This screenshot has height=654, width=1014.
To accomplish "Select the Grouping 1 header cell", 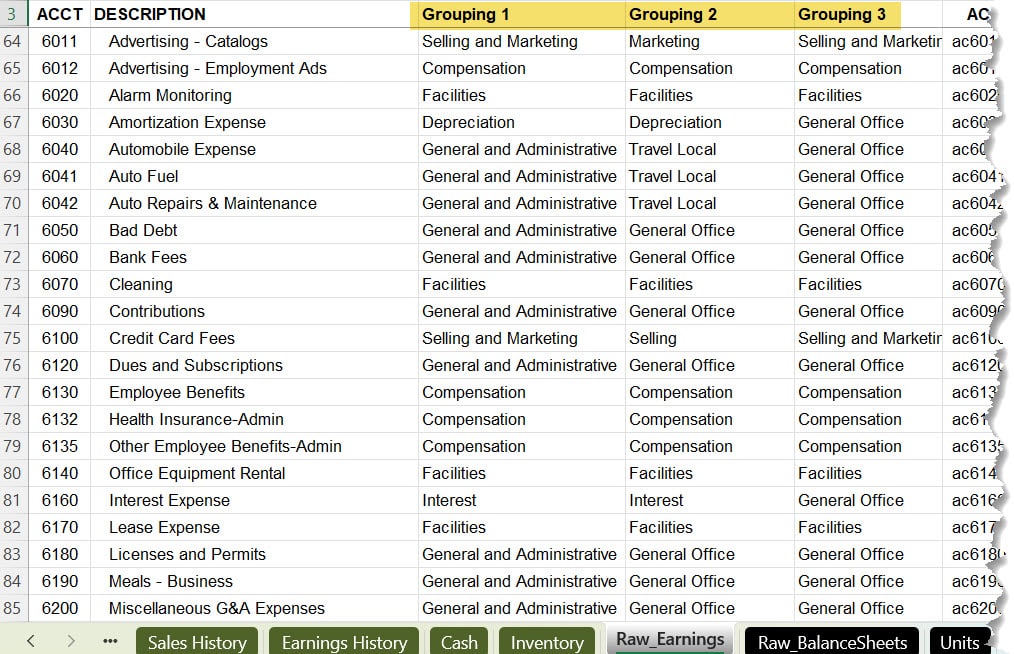I will point(521,14).
